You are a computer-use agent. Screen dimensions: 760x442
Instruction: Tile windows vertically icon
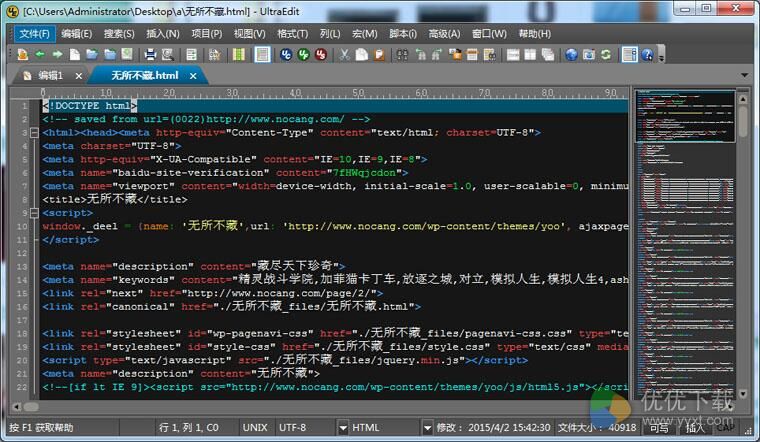pos(530,54)
